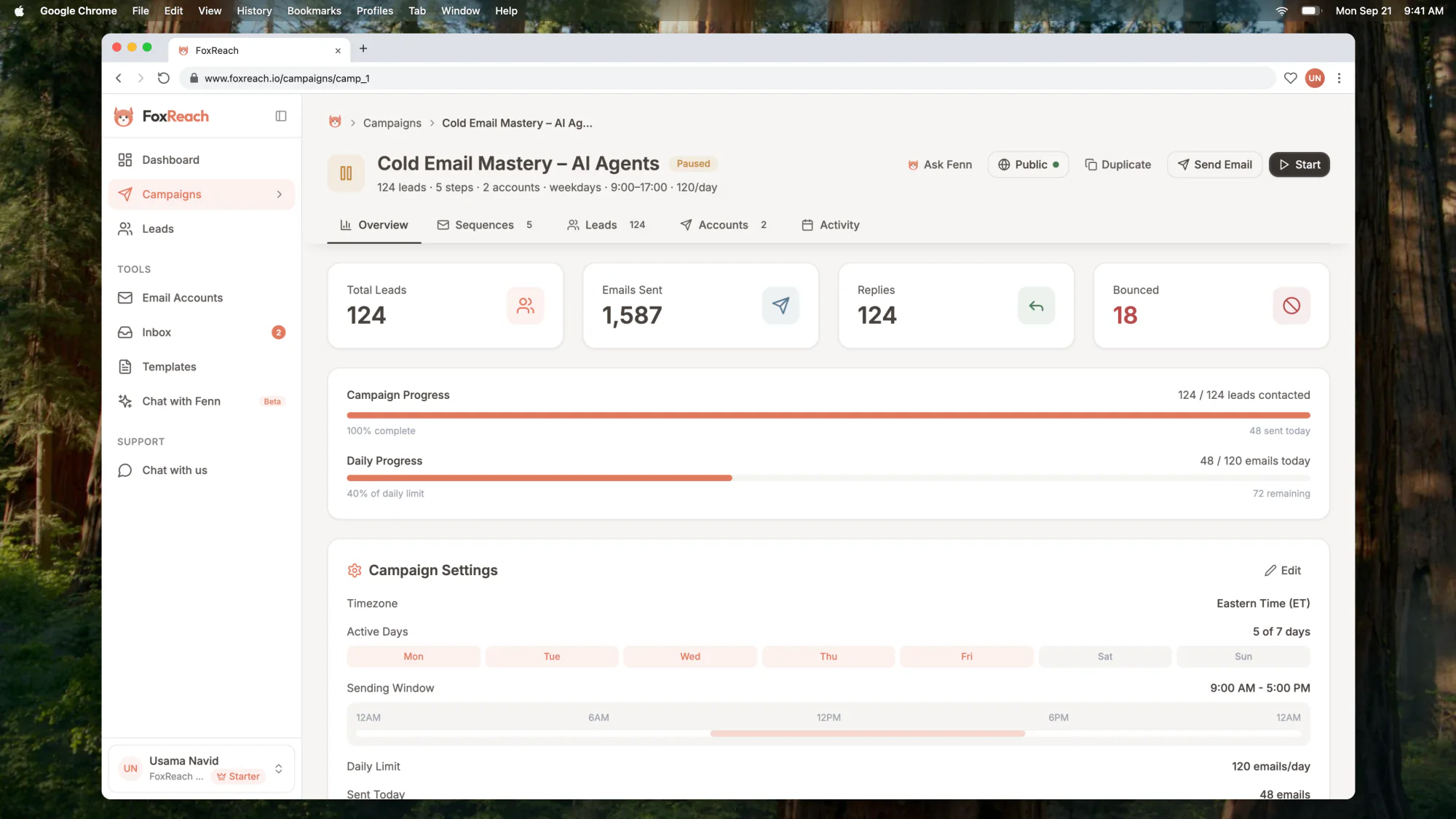Screen dimensions: 1456x819
Task: Click the Paused status badge
Action: point(693,164)
